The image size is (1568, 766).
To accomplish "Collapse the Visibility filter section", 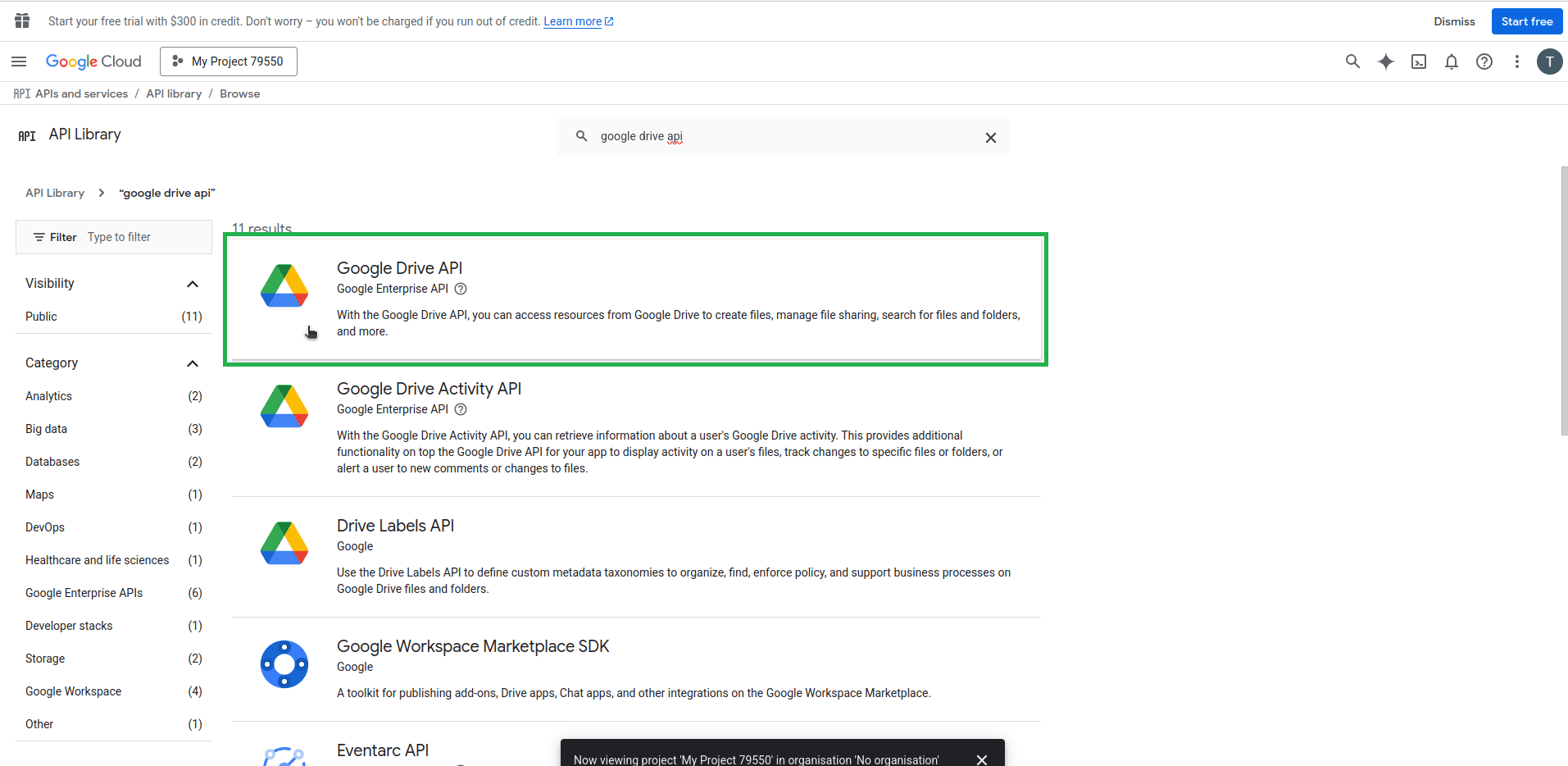I will click(x=193, y=284).
